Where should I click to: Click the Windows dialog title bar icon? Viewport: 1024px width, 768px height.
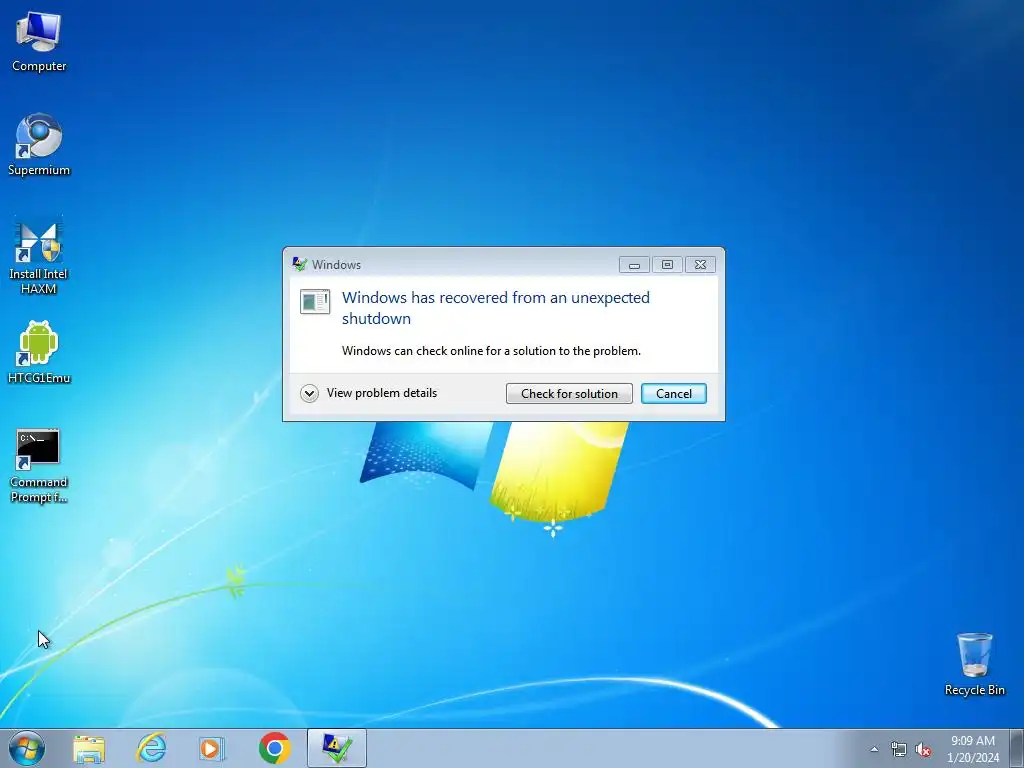pos(299,264)
